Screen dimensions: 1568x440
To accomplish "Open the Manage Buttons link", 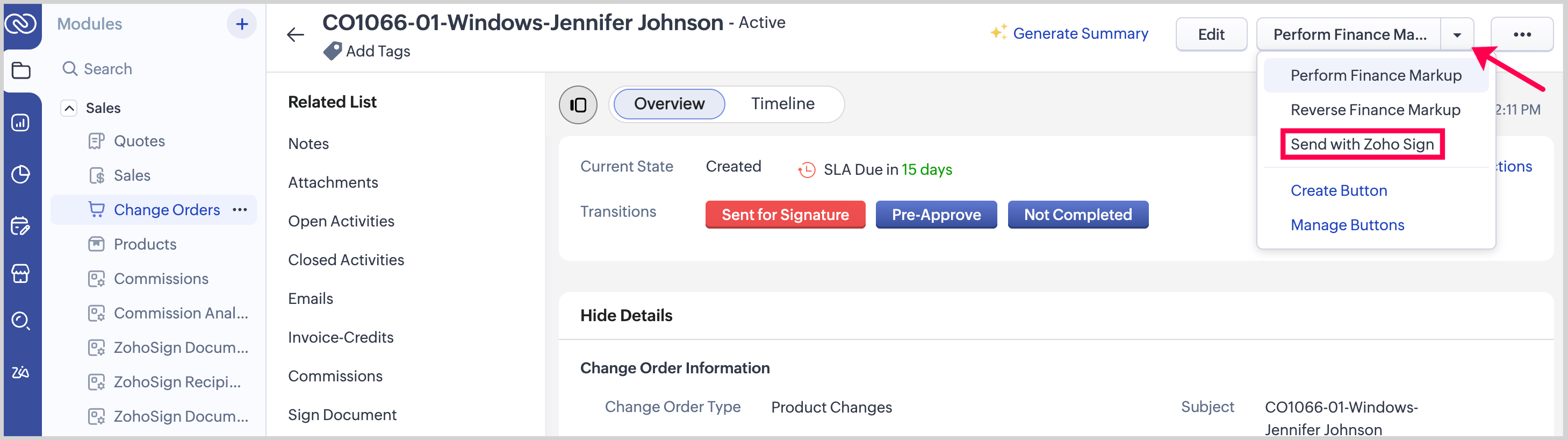I will coord(1347,225).
